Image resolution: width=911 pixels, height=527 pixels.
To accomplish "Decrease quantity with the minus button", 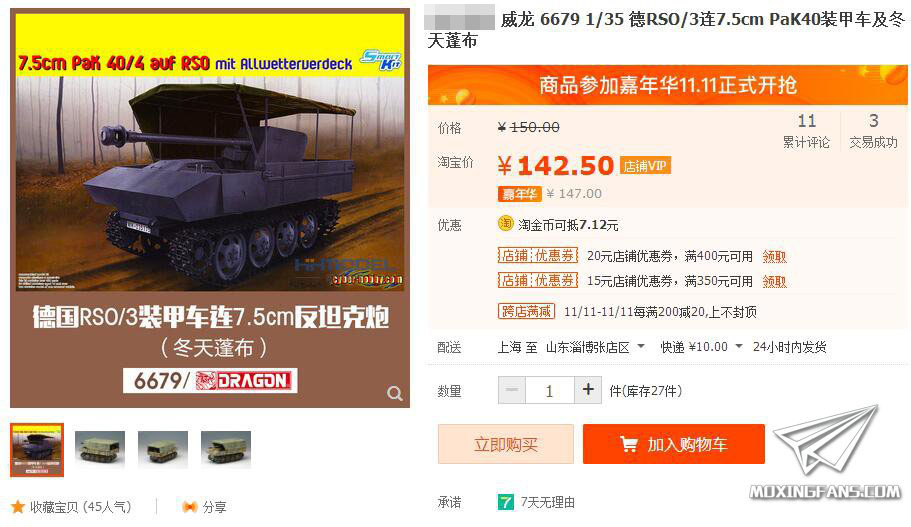I will tap(512, 390).
